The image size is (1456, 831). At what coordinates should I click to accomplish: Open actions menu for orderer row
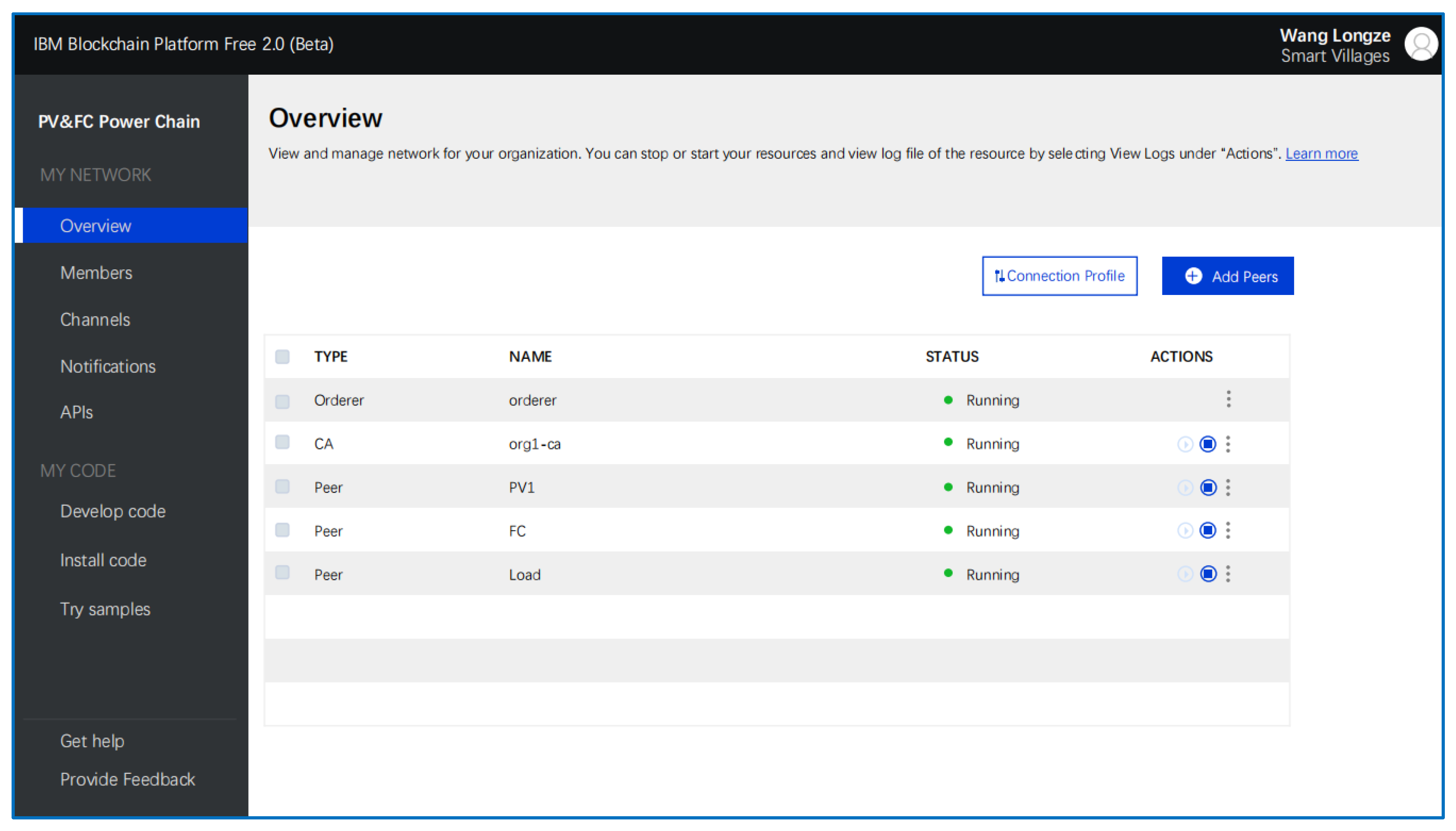pyautogui.click(x=1229, y=399)
